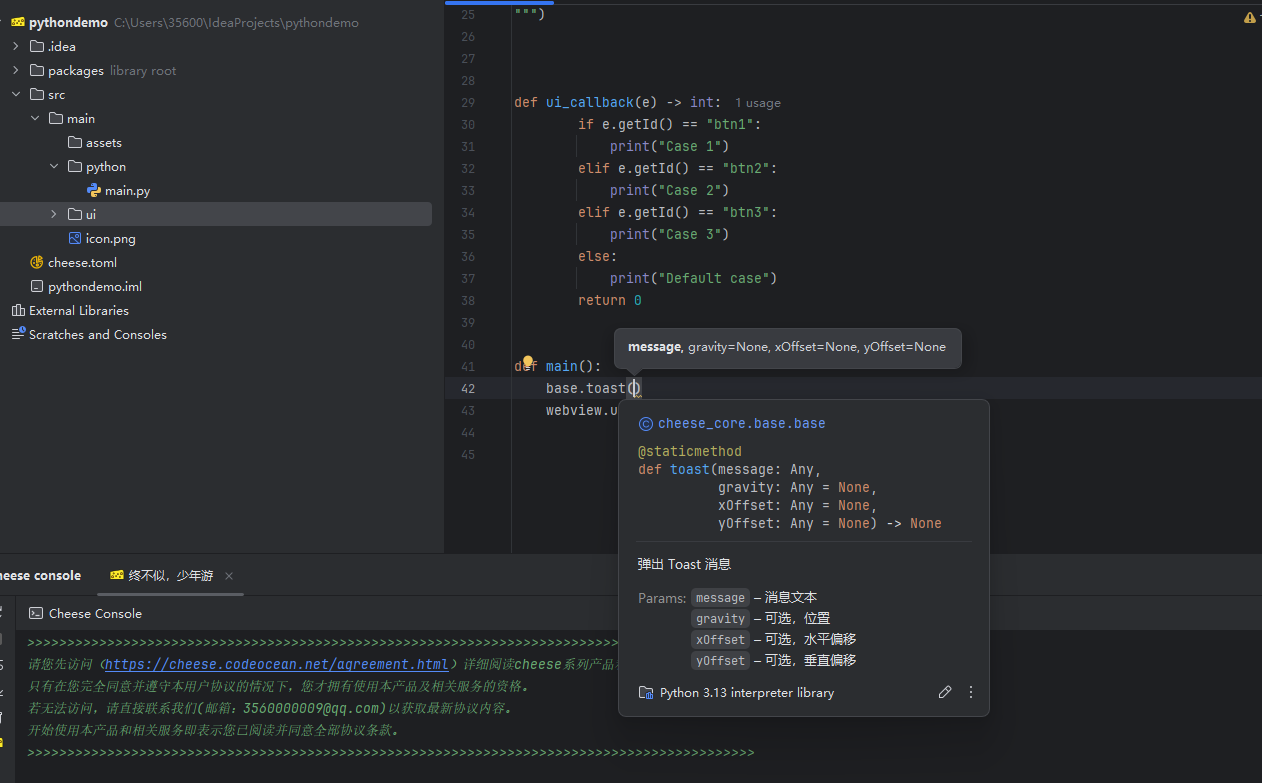The width and height of the screenshot is (1262, 783).
Task: Click the 'return 0' statement
Action: point(610,300)
